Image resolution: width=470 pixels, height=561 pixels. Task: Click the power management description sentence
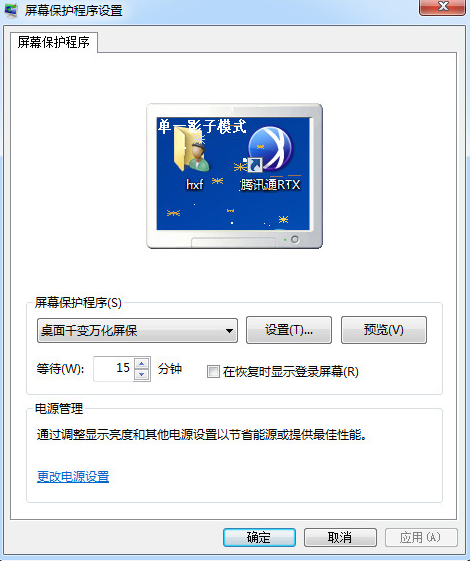point(202,435)
